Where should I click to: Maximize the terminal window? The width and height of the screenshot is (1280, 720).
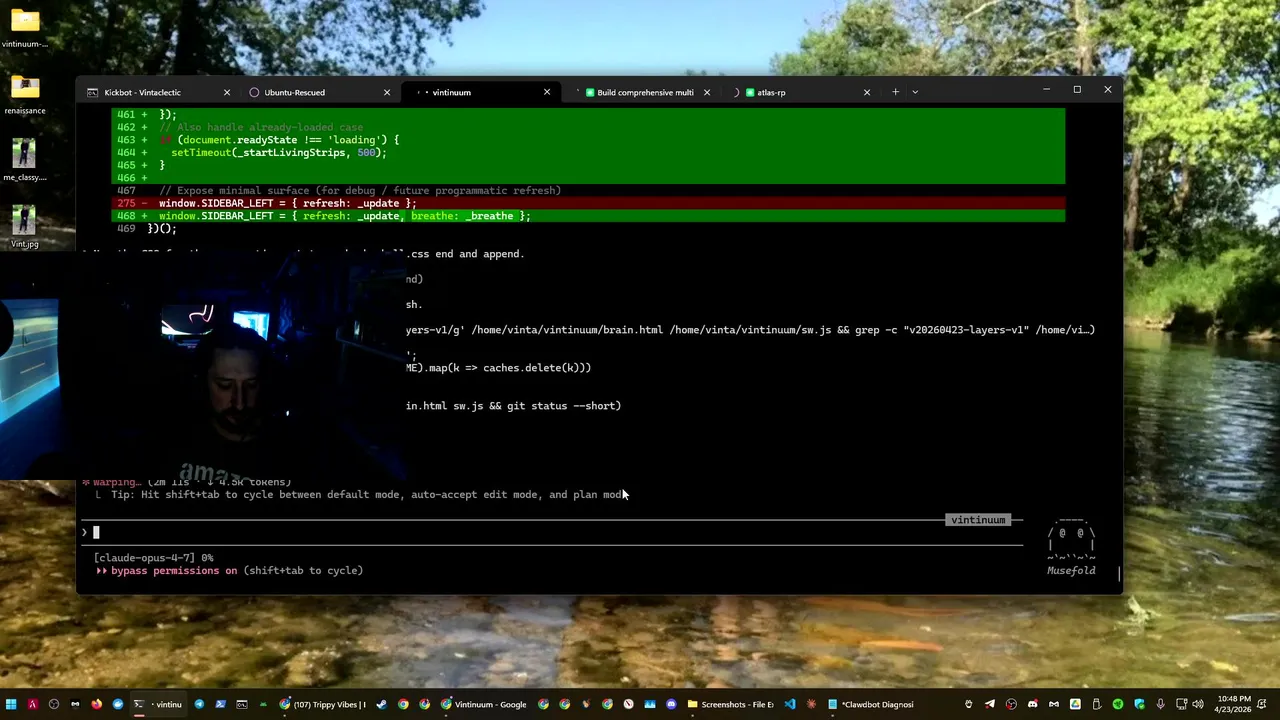(x=1077, y=90)
